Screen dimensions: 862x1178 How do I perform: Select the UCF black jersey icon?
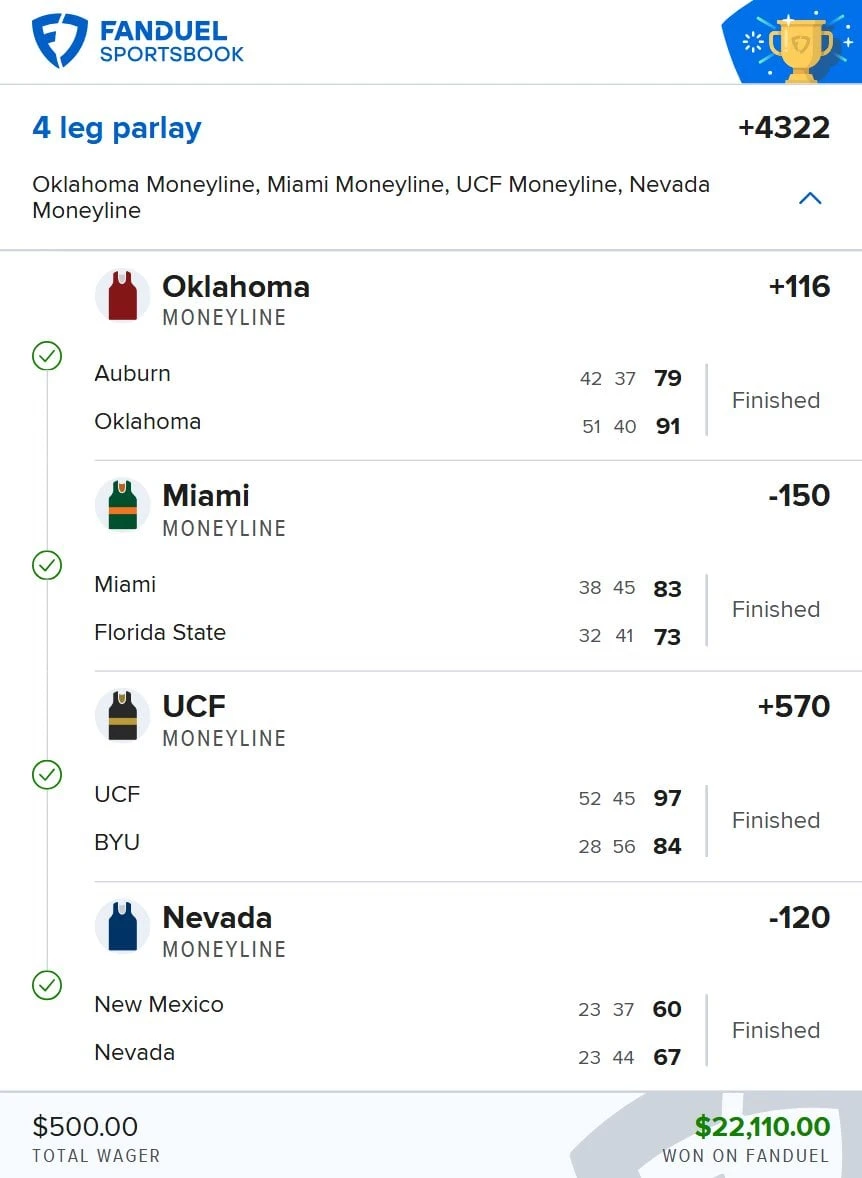point(122,716)
